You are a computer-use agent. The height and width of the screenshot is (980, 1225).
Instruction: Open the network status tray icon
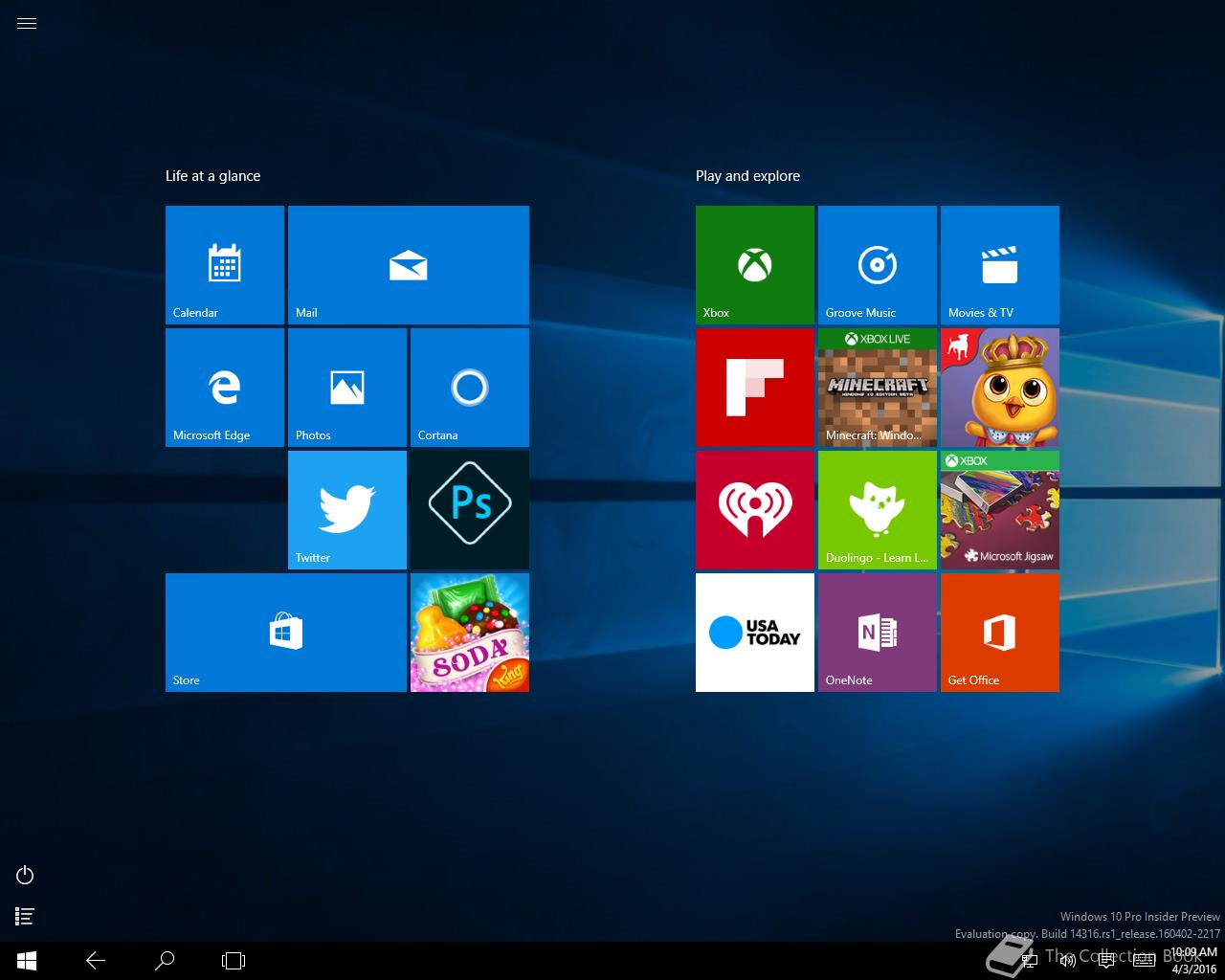pos(1028,961)
